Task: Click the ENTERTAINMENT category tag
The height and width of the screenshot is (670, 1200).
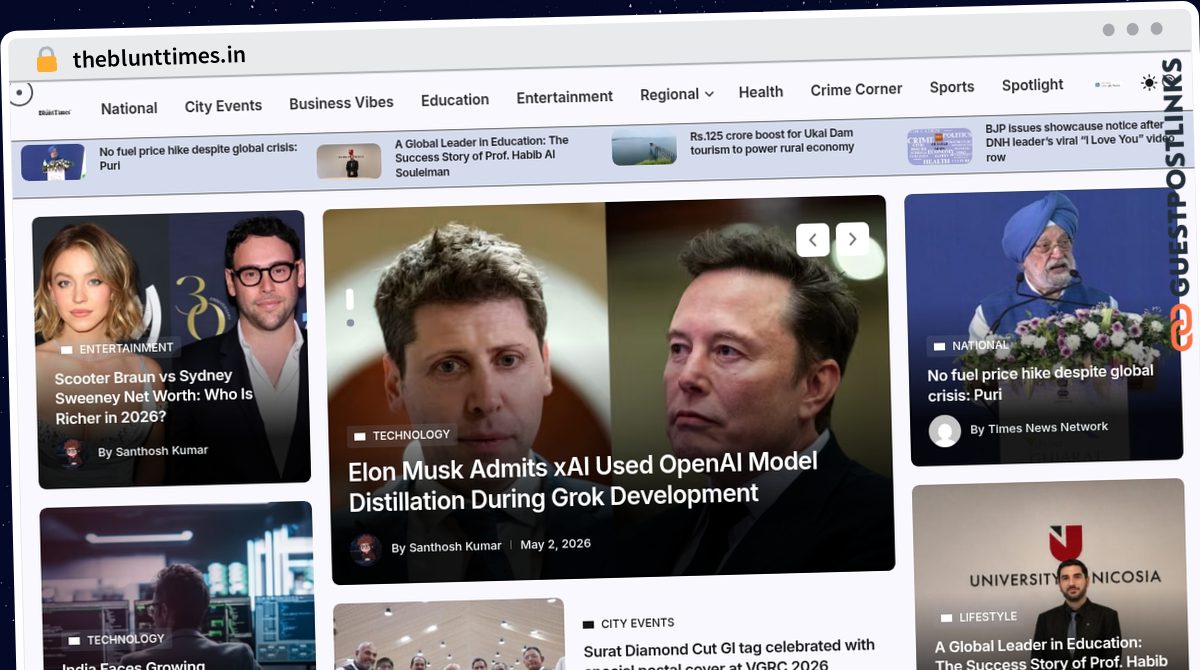Action: point(117,349)
